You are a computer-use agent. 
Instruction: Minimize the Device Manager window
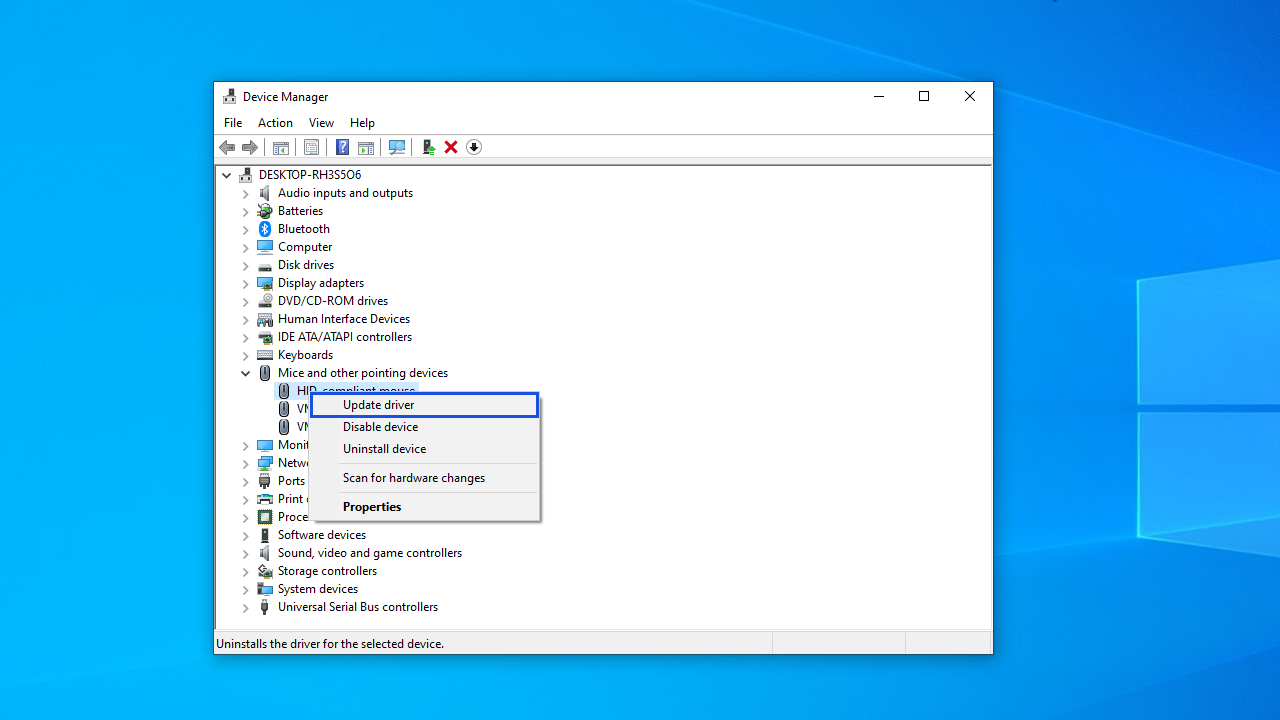click(878, 97)
